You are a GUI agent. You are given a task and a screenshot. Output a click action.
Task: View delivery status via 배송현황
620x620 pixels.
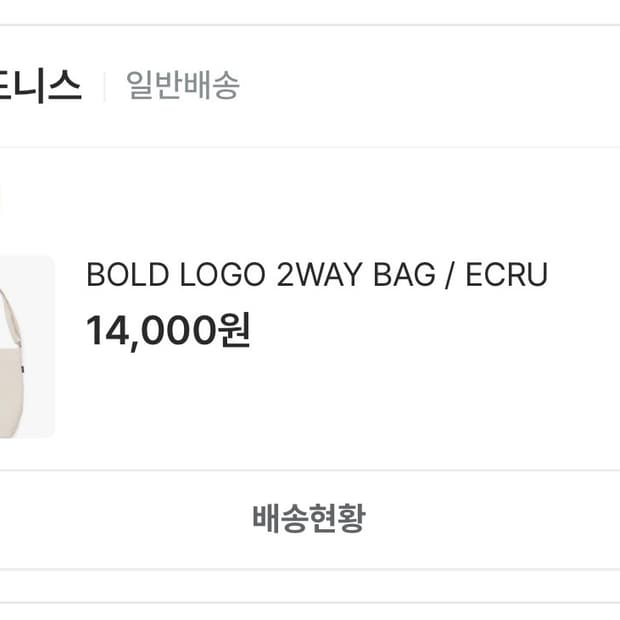[309, 519]
